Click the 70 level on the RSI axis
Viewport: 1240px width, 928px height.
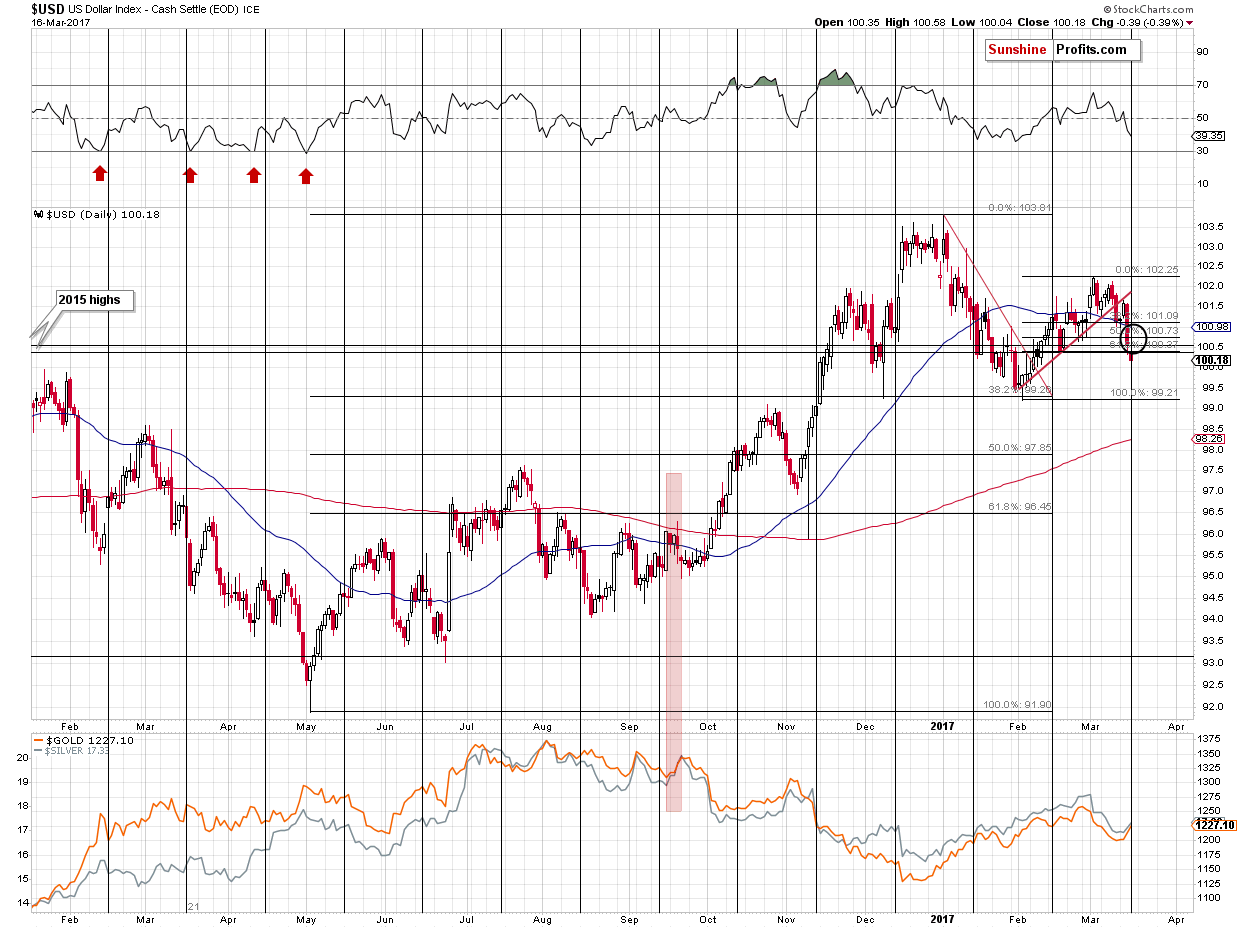(1200, 85)
